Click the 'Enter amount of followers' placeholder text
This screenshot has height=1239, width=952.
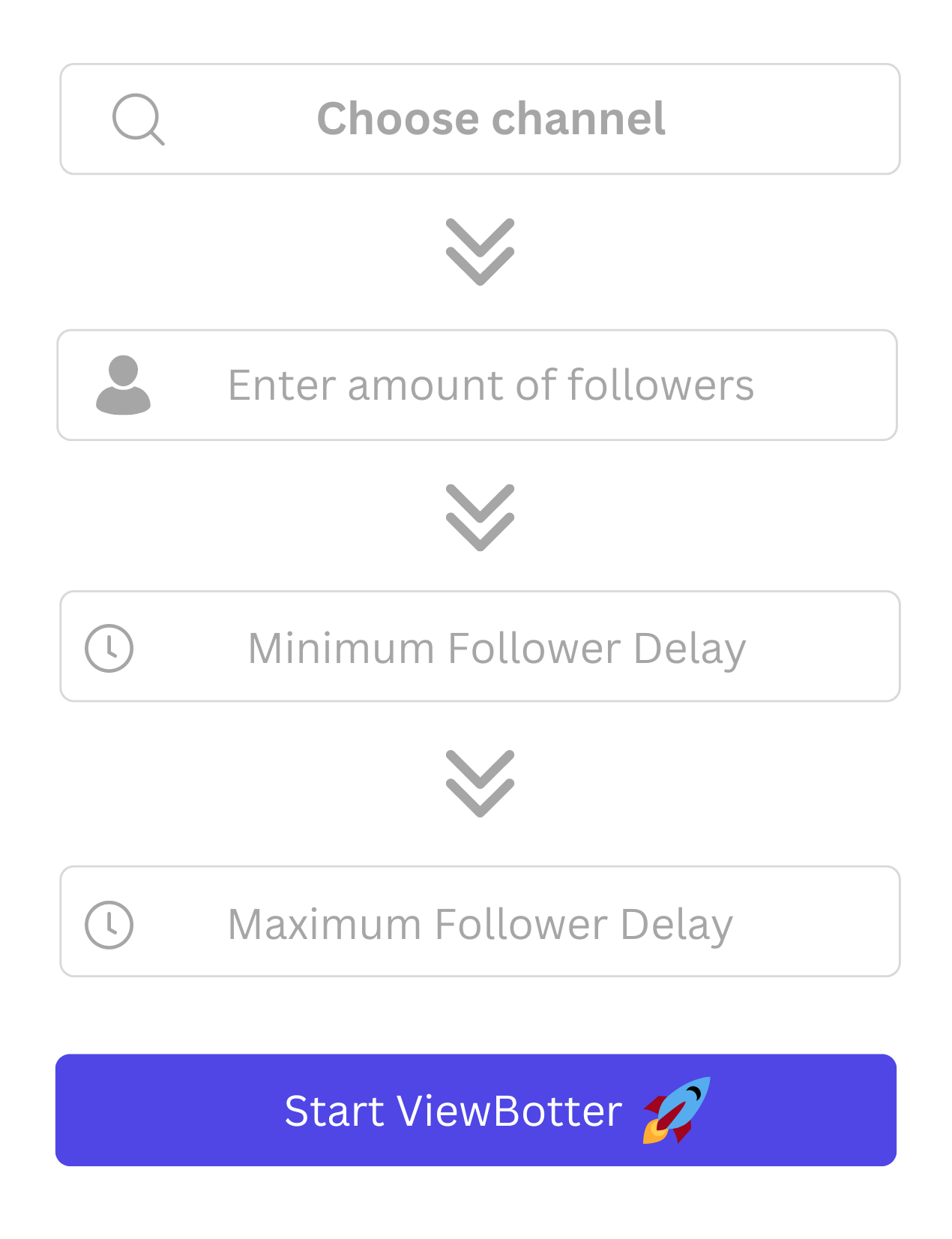(491, 385)
